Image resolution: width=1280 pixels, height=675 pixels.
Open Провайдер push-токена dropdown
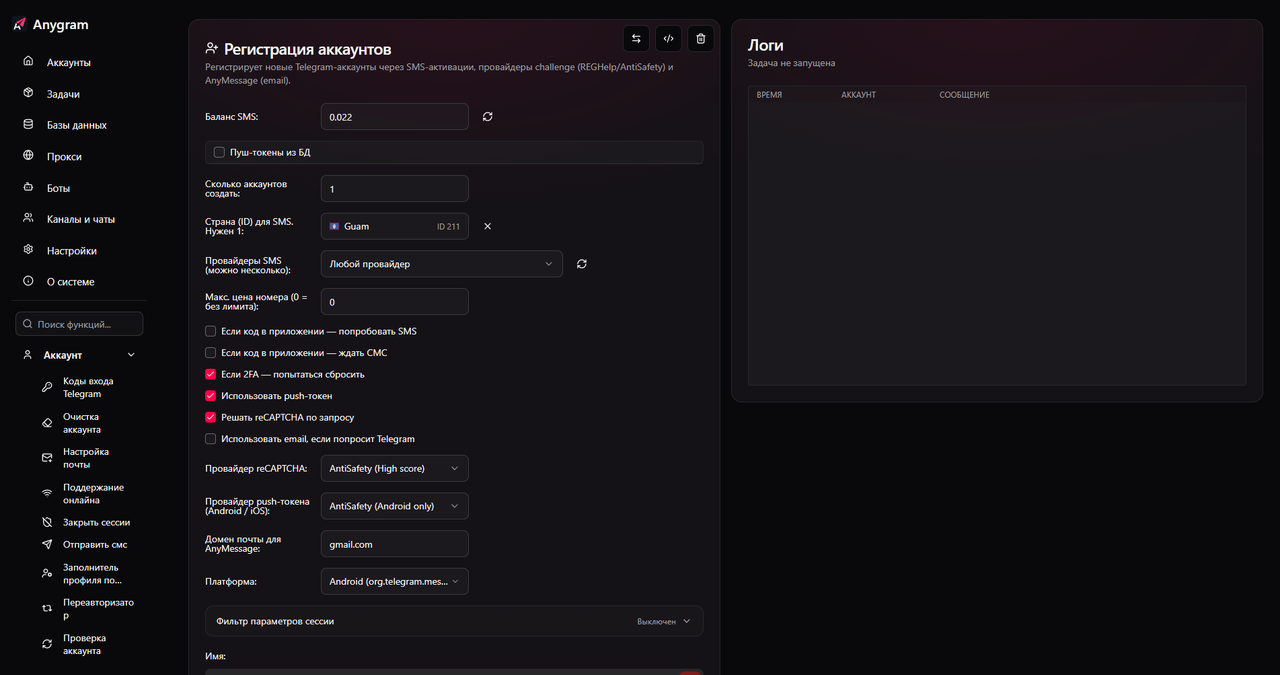395,506
